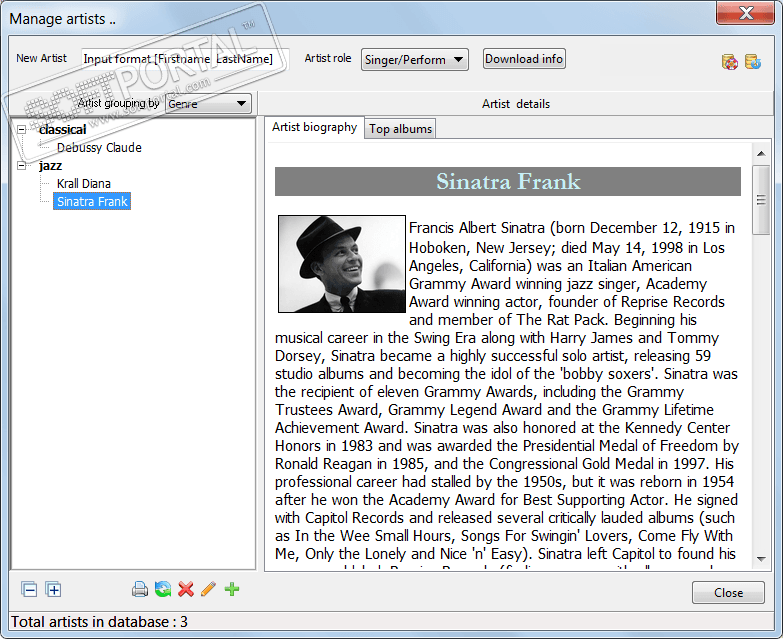Select the jazz genre group
This screenshot has width=783, height=639.
tap(50, 166)
